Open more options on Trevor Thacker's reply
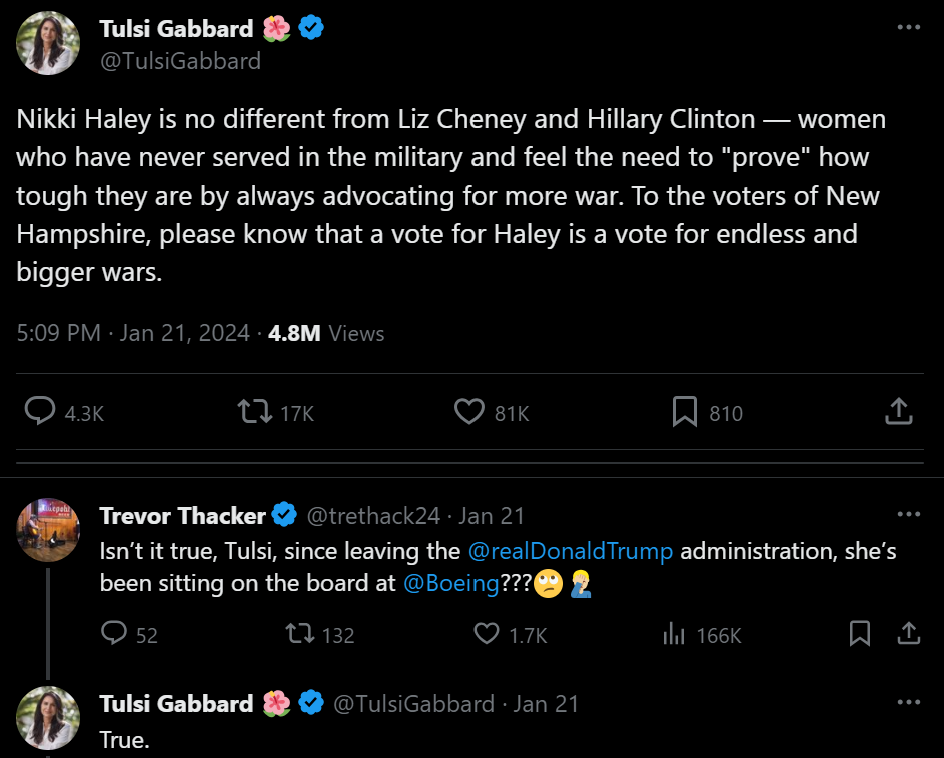The image size is (944, 758). 908,515
